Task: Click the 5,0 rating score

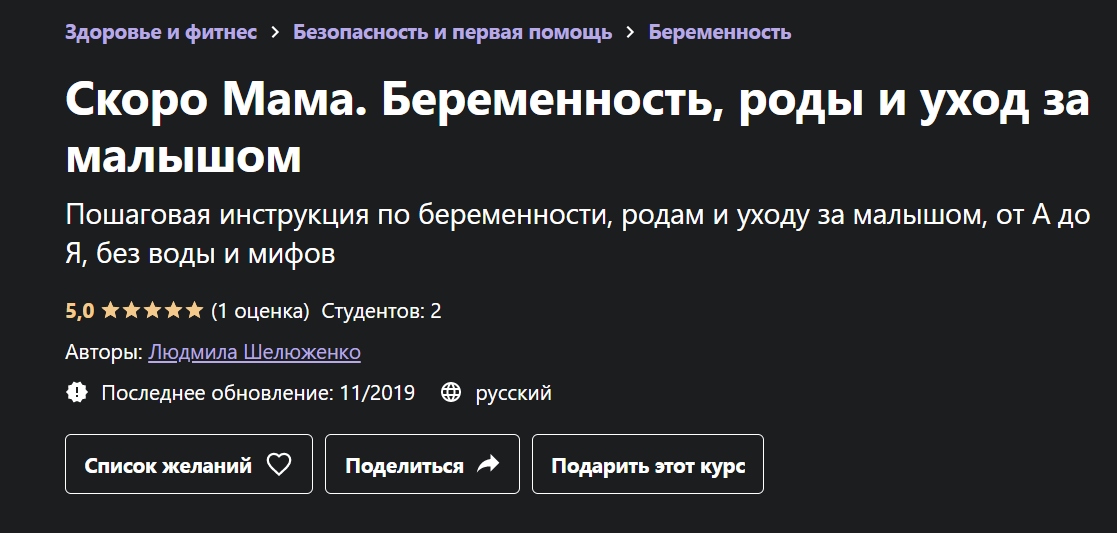Action: click(x=79, y=311)
